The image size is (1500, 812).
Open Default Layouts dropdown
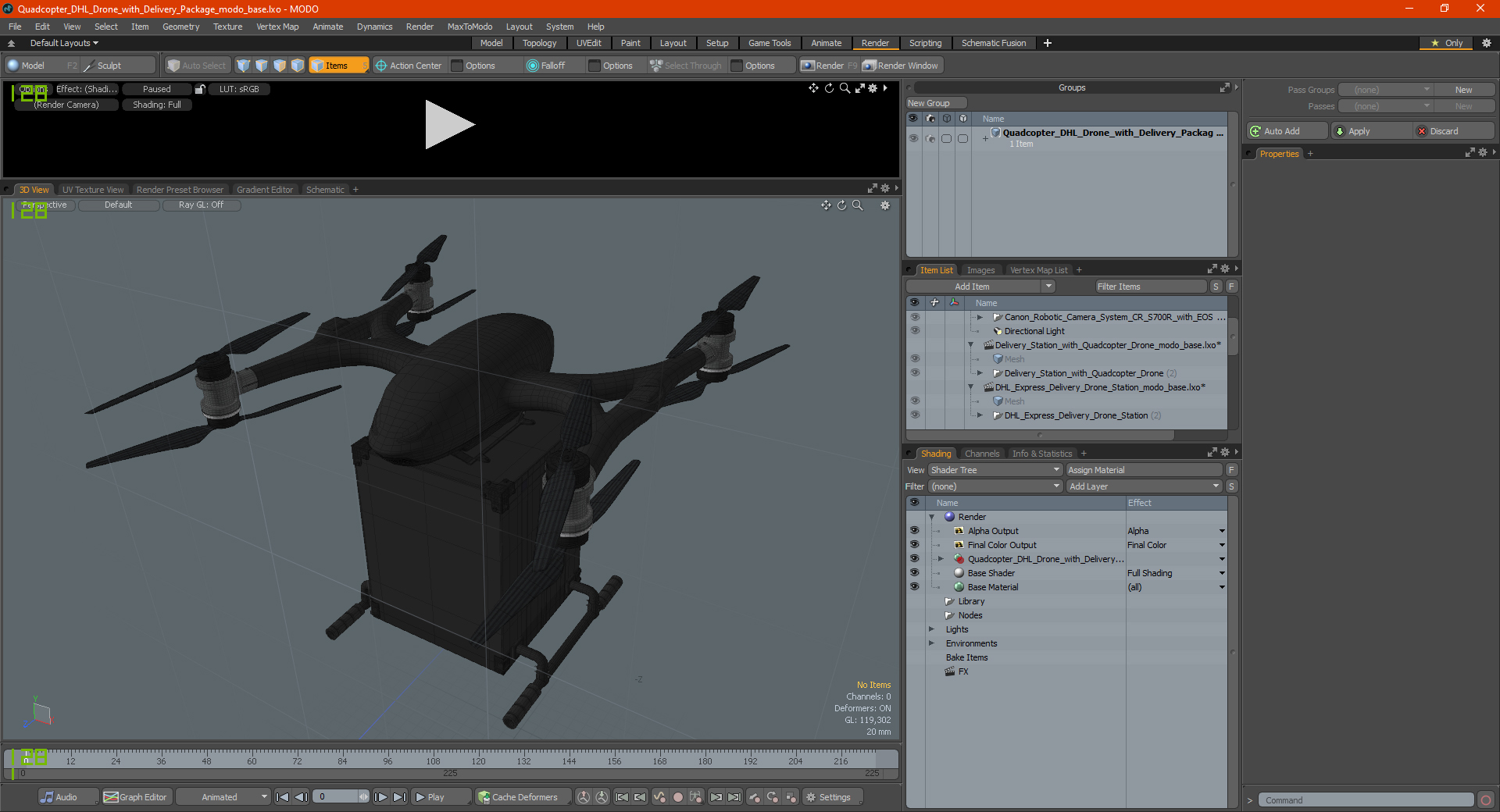(64, 43)
